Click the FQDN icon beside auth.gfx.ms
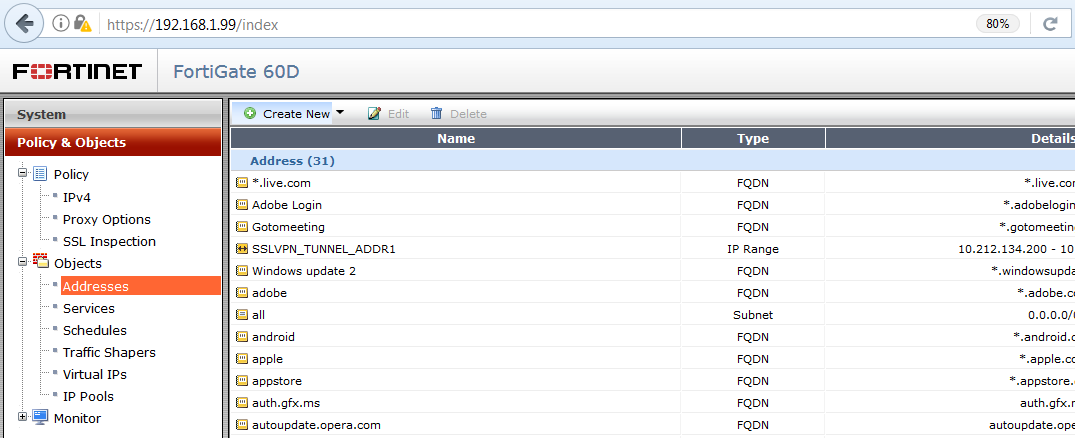The height and width of the screenshot is (438, 1075). (x=242, y=402)
